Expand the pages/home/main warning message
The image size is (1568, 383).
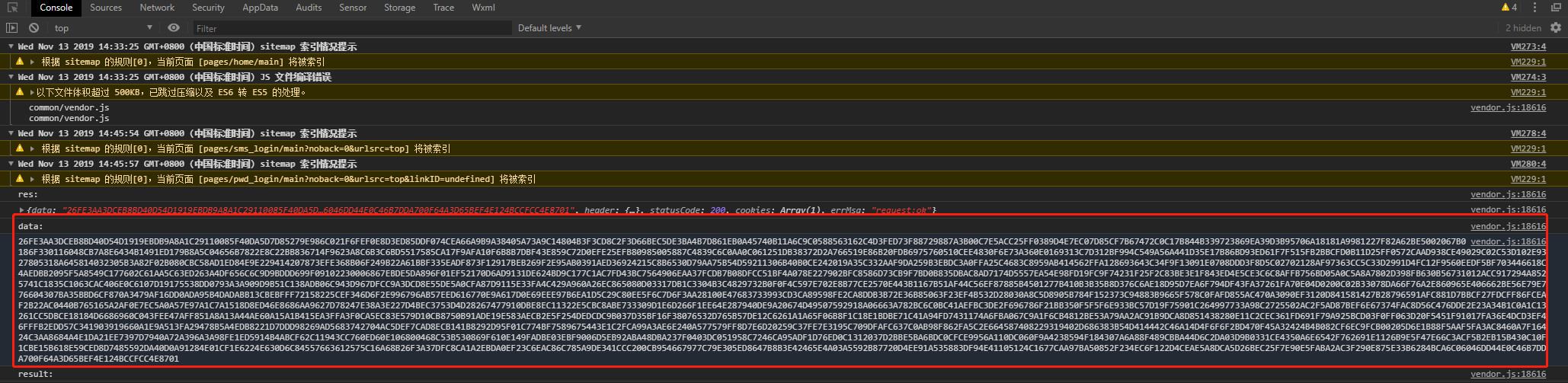coord(31,62)
